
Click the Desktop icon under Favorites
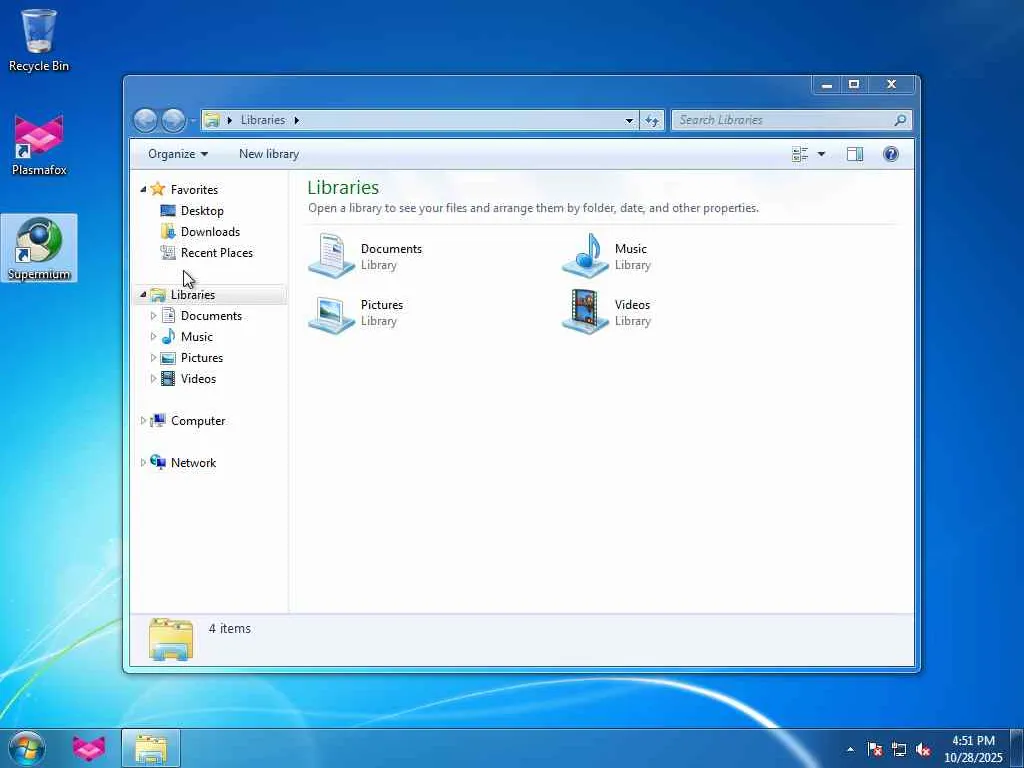click(x=168, y=210)
